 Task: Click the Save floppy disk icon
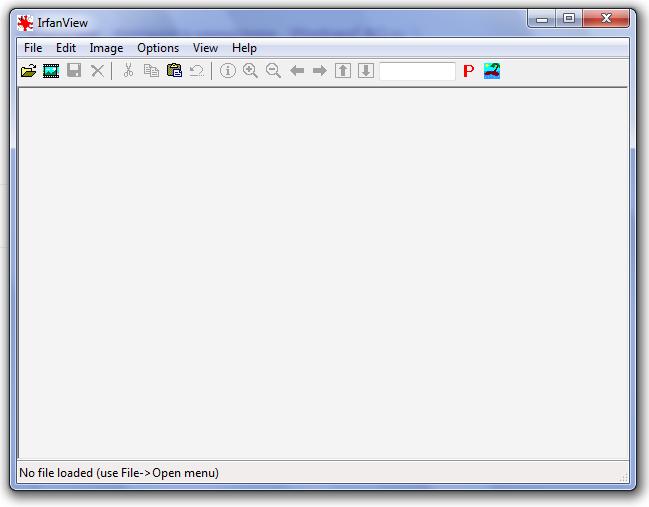(74, 71)
